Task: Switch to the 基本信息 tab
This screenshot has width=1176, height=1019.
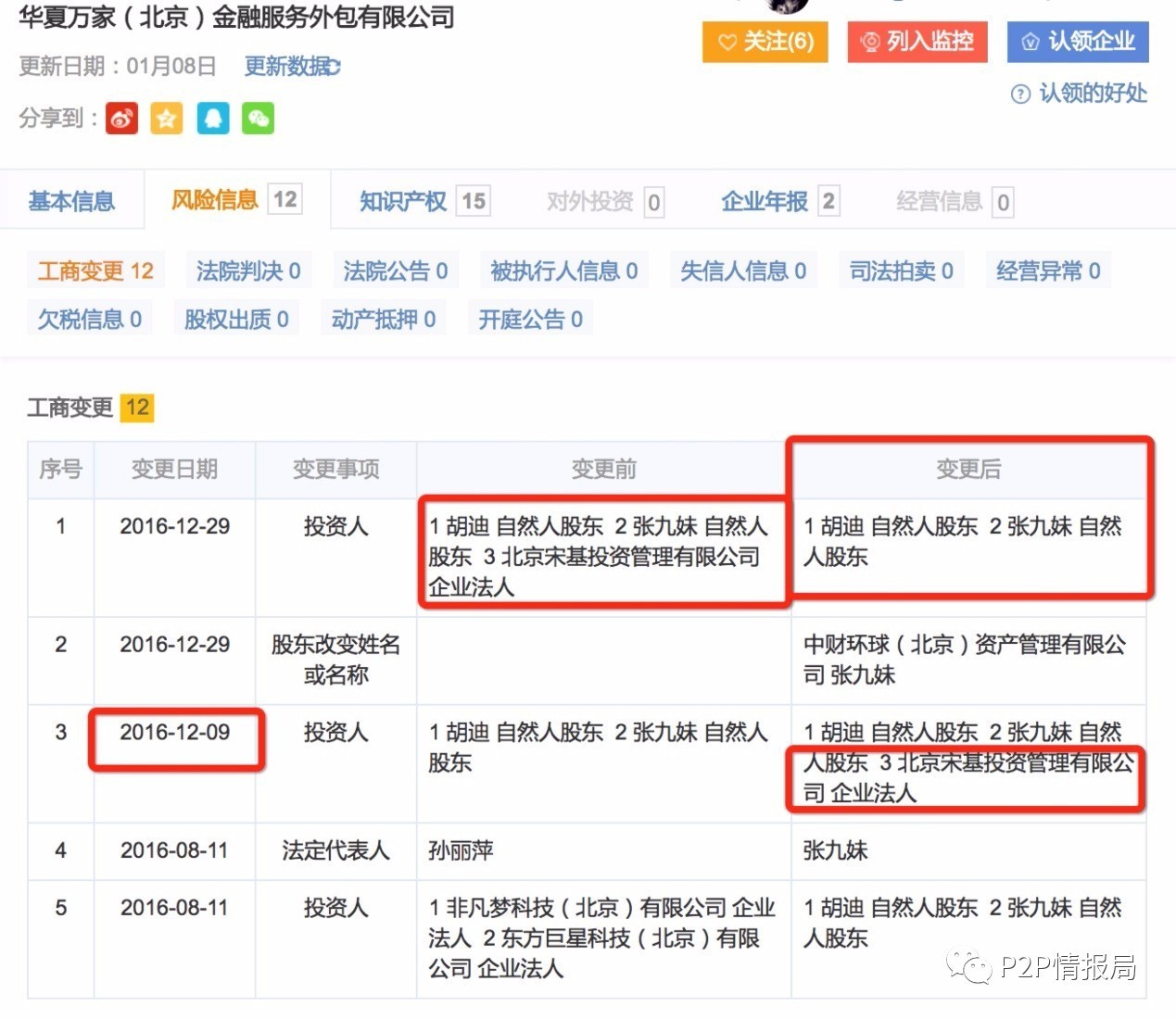Action: (x=71, y=201)
